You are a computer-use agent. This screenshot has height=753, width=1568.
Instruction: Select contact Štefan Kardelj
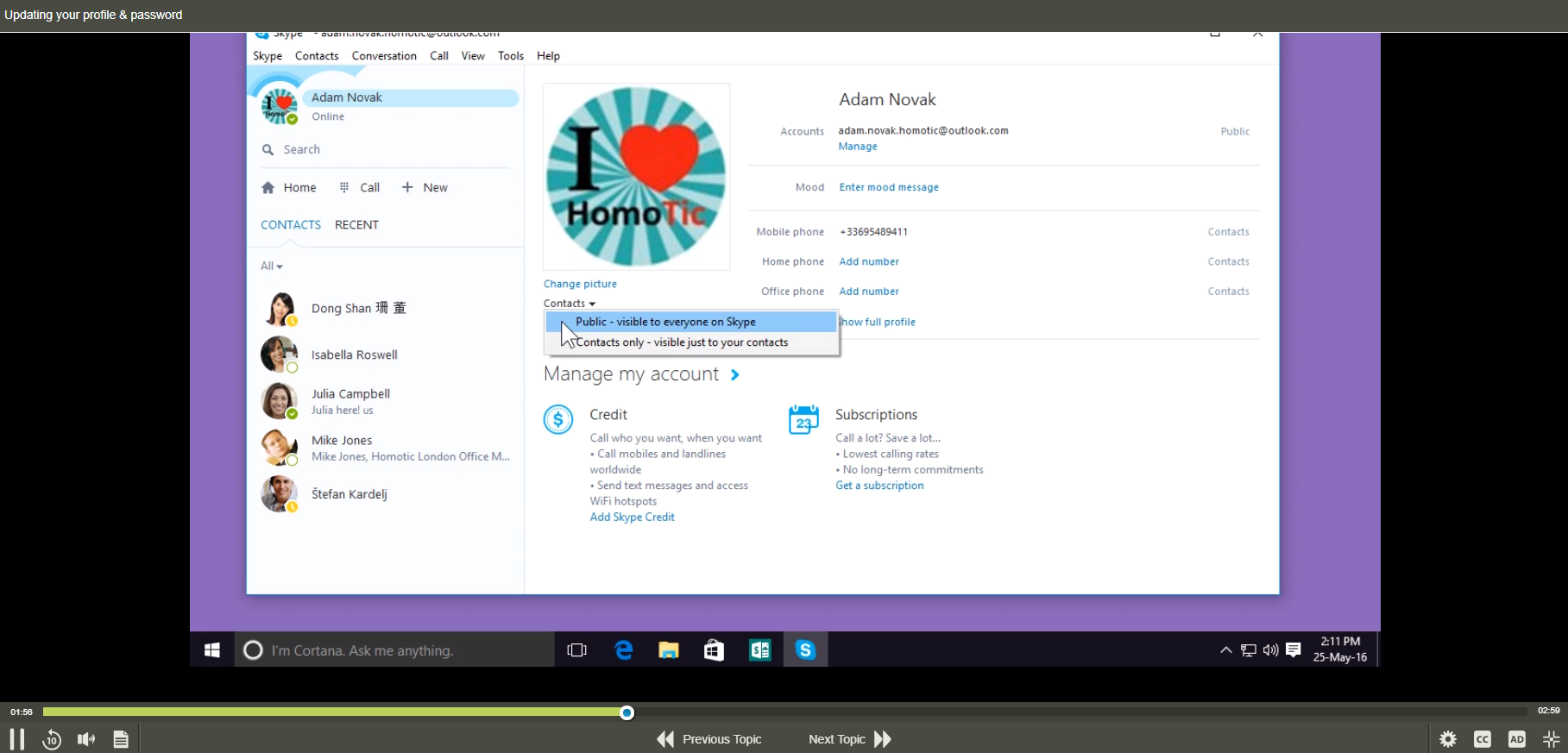click(x=385, y=494)
